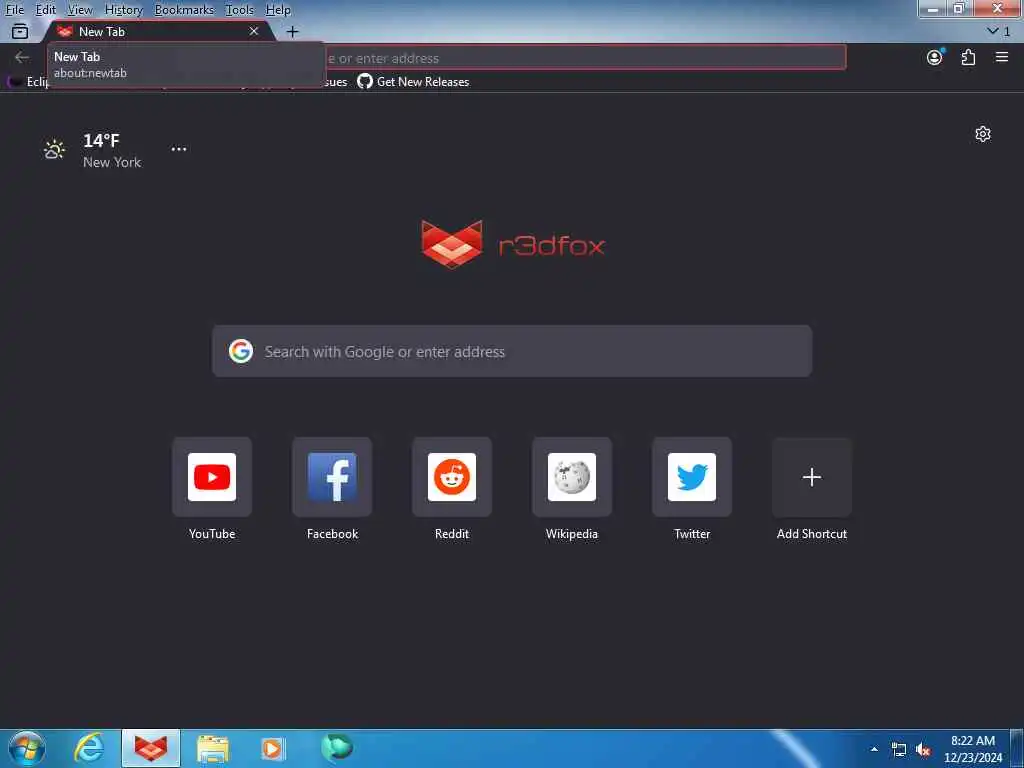Open Windows Media Player from taskbar
1024x768 pixels.
coord(273,749)
